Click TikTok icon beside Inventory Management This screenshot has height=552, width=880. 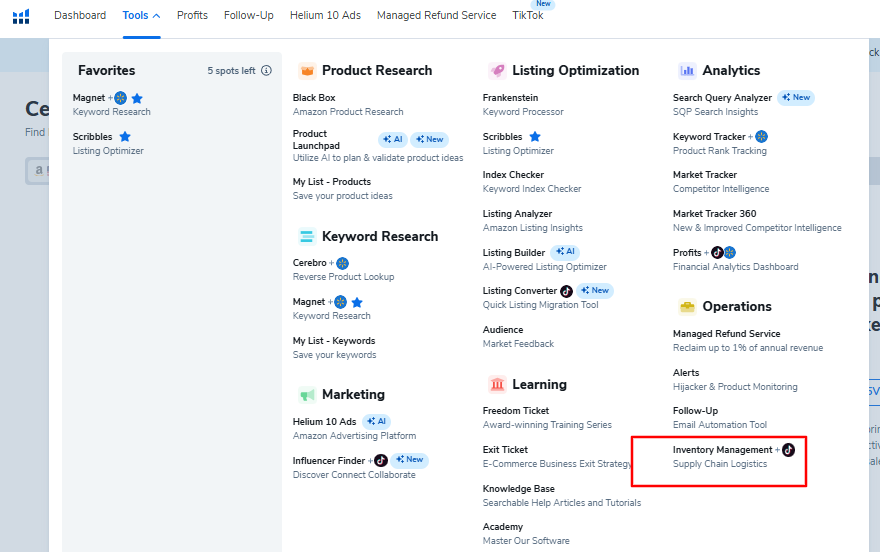pyautogui.click(x=789, y=450)
